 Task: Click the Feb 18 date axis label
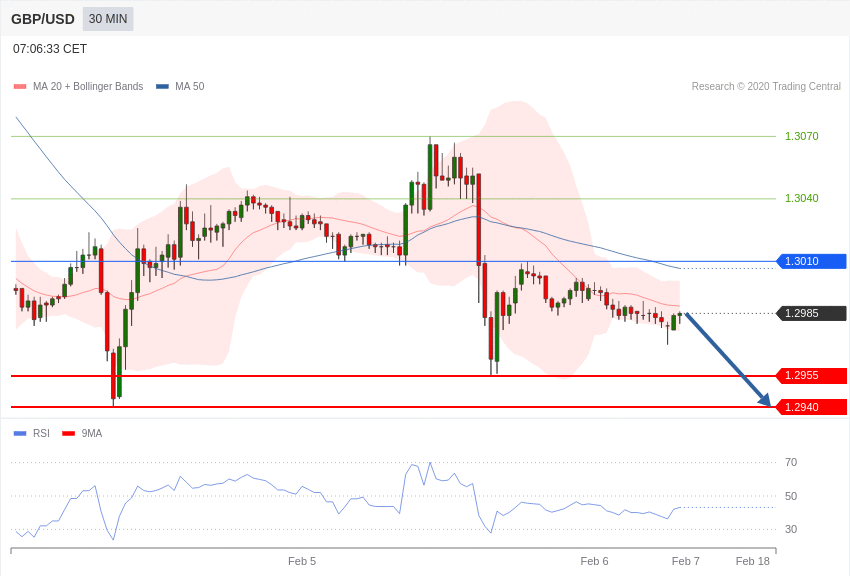click(x=752, y=561)
